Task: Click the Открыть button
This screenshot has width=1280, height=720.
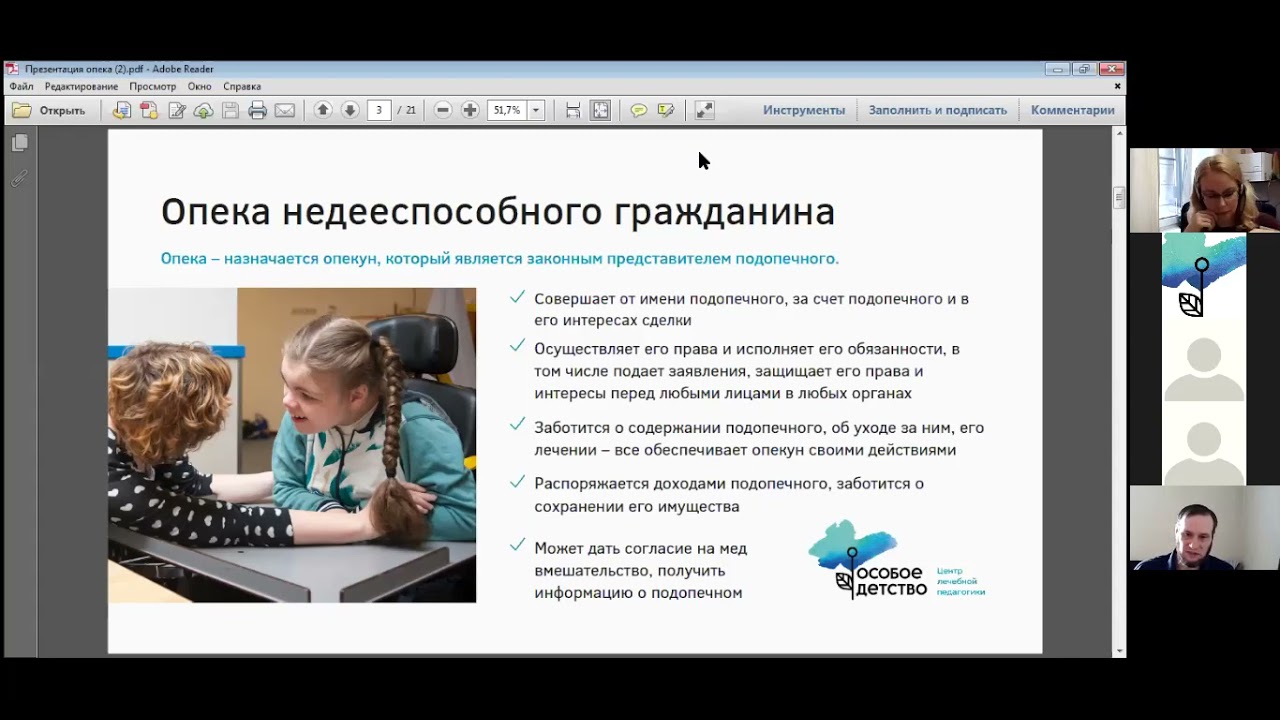Action: tap(50, 110)
